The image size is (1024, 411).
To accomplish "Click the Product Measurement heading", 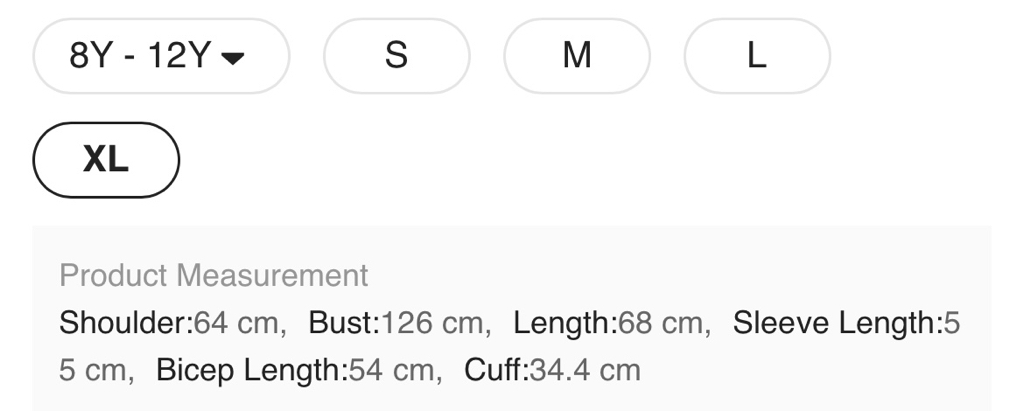I will pos(214,275).
